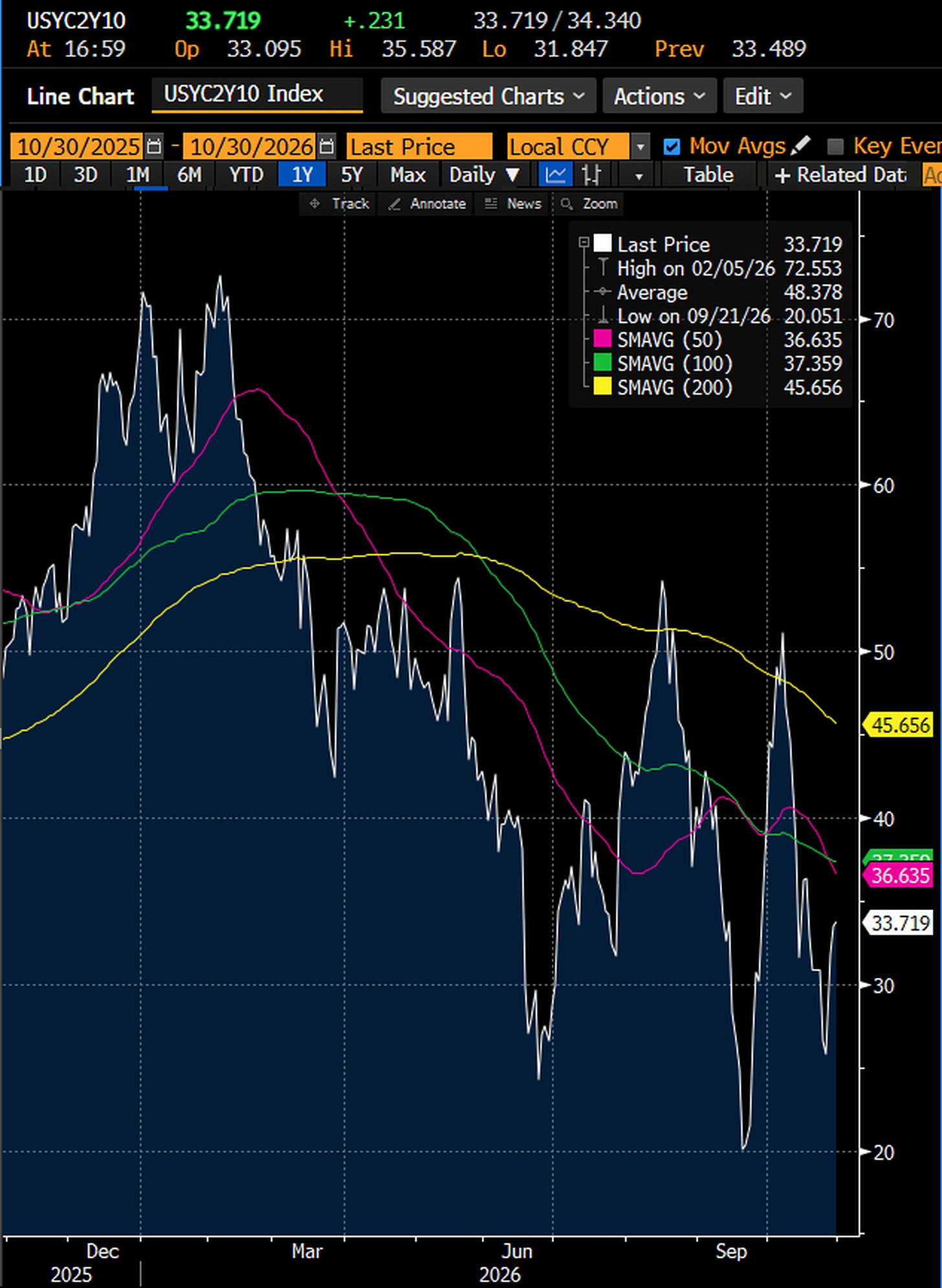Select the 1D time range tab
The height and width of the screenshot is (1288, 942).
[35, 175]
